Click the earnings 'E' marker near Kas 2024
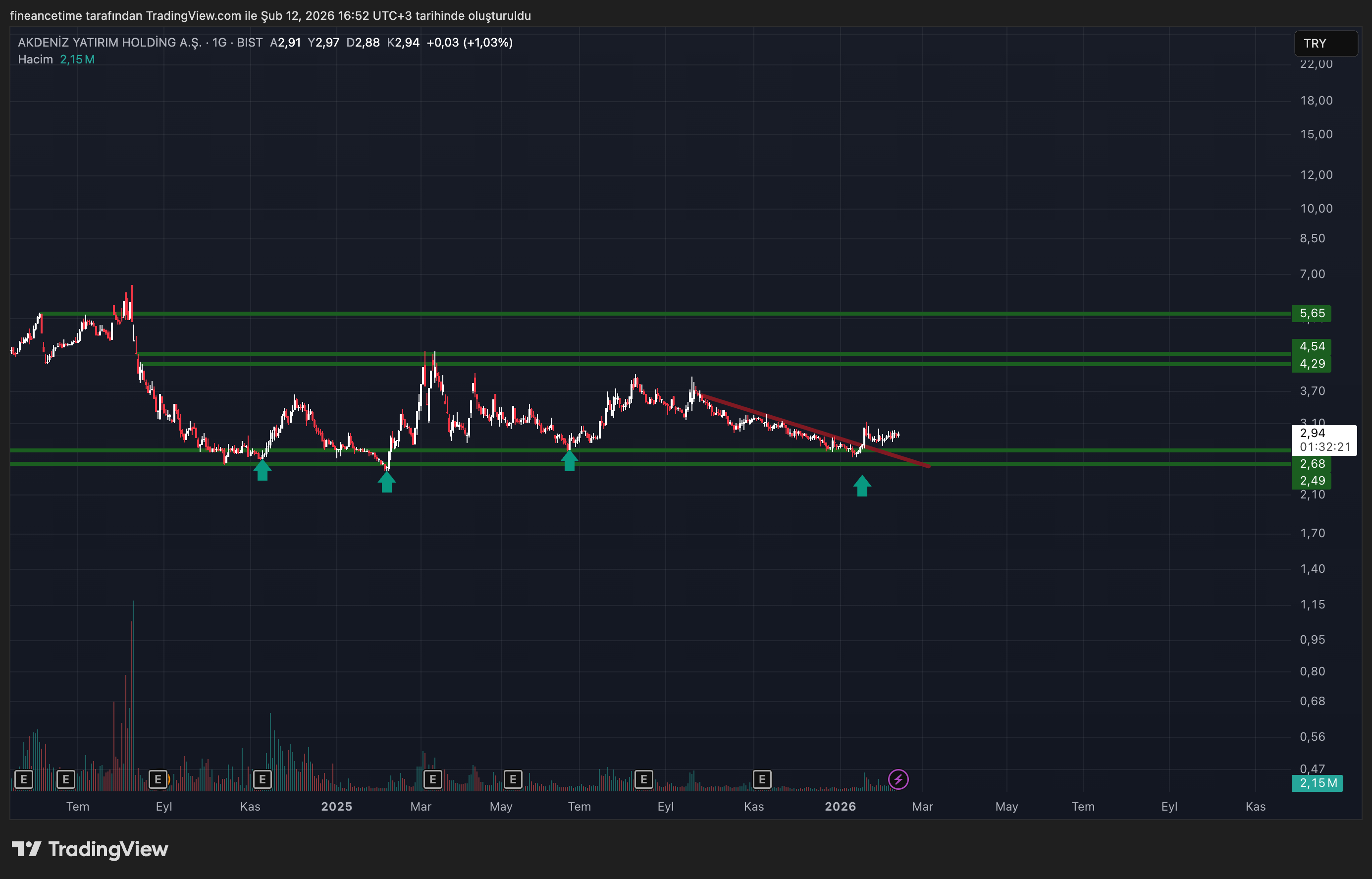This screenshot has width=1372, height=879. point(263,779)
